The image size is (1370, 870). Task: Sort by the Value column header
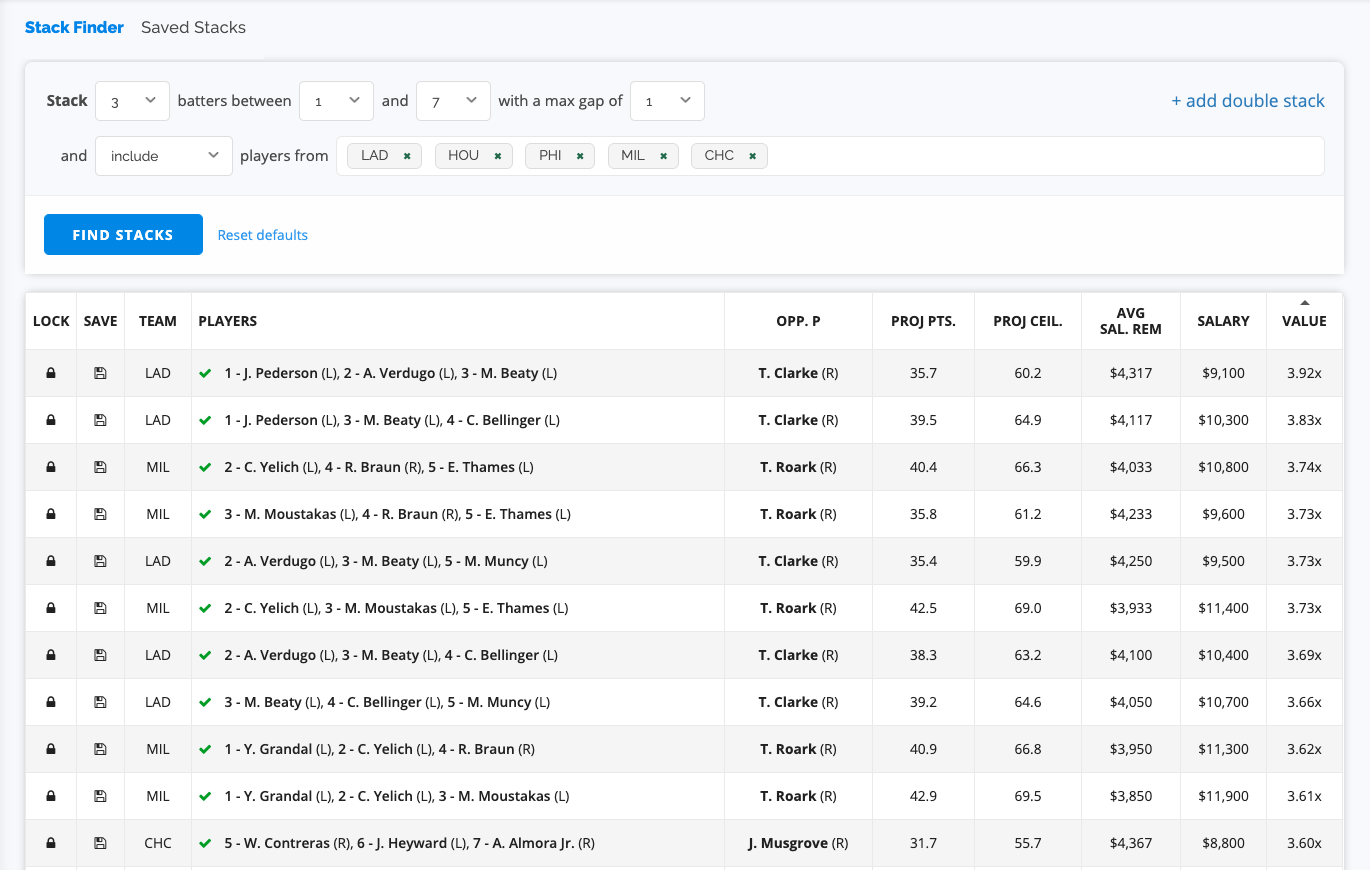click(1304, 321)
